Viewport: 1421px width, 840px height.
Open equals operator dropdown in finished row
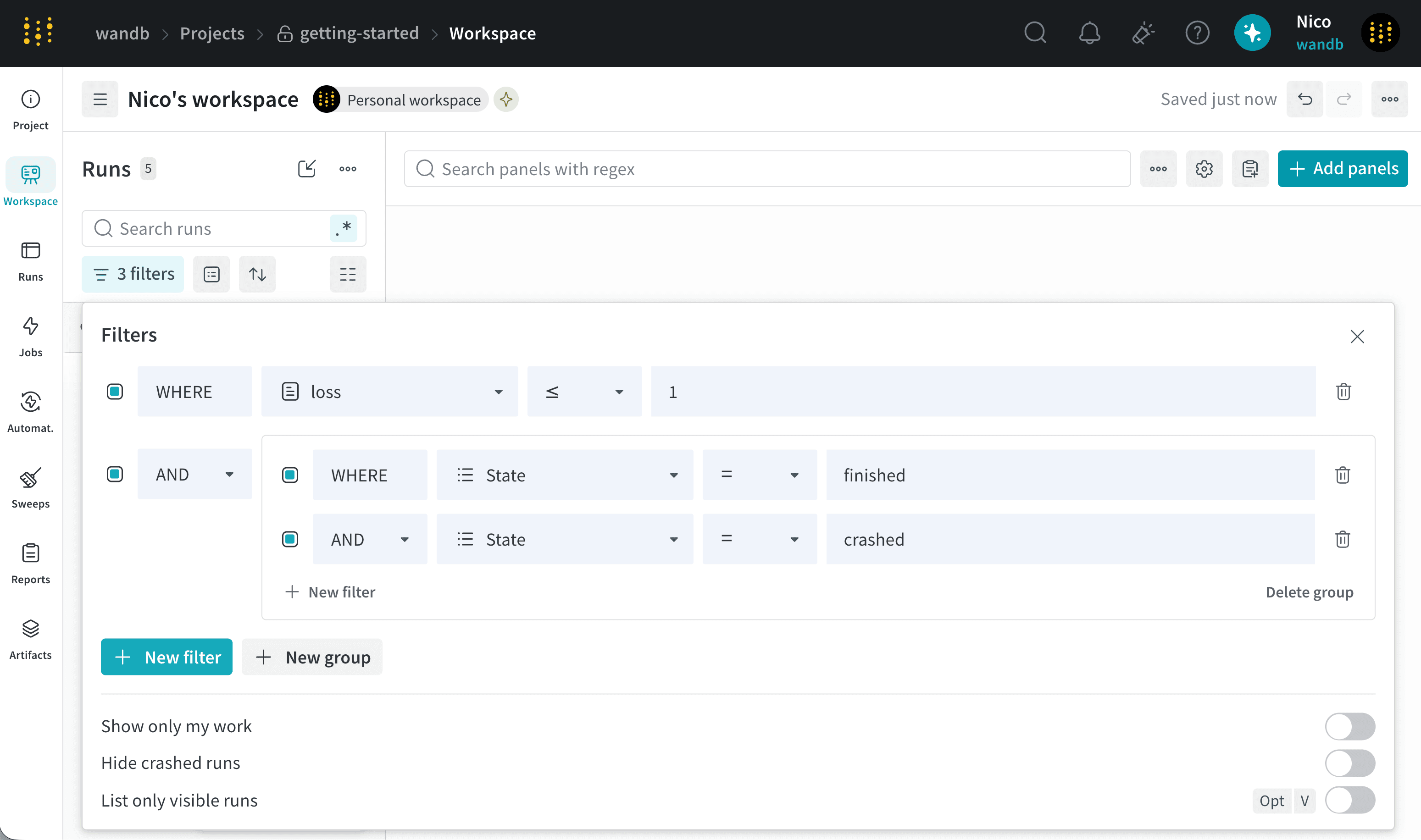pos(760,475)
